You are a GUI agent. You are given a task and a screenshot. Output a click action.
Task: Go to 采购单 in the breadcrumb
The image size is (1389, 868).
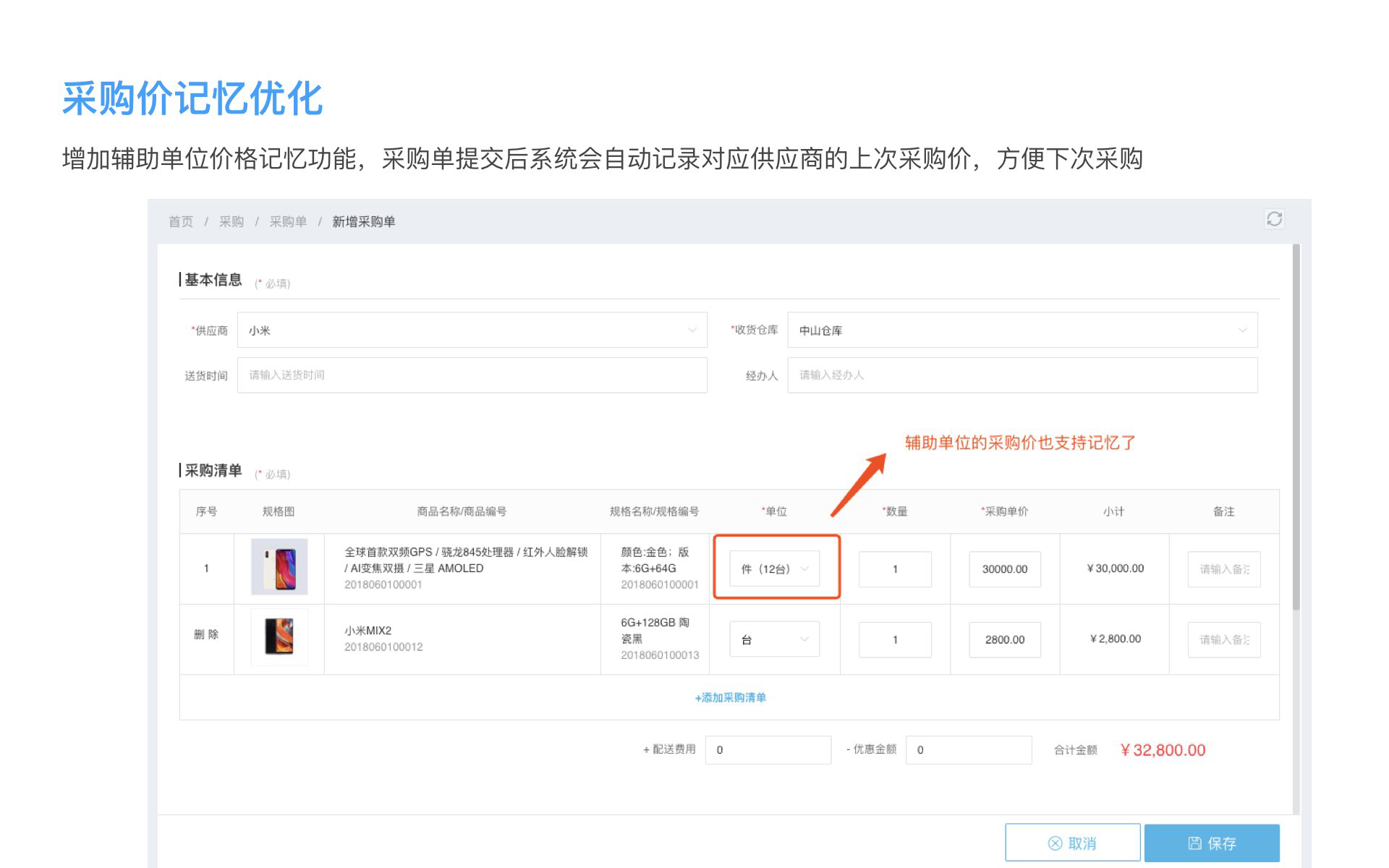coord(288,222)
